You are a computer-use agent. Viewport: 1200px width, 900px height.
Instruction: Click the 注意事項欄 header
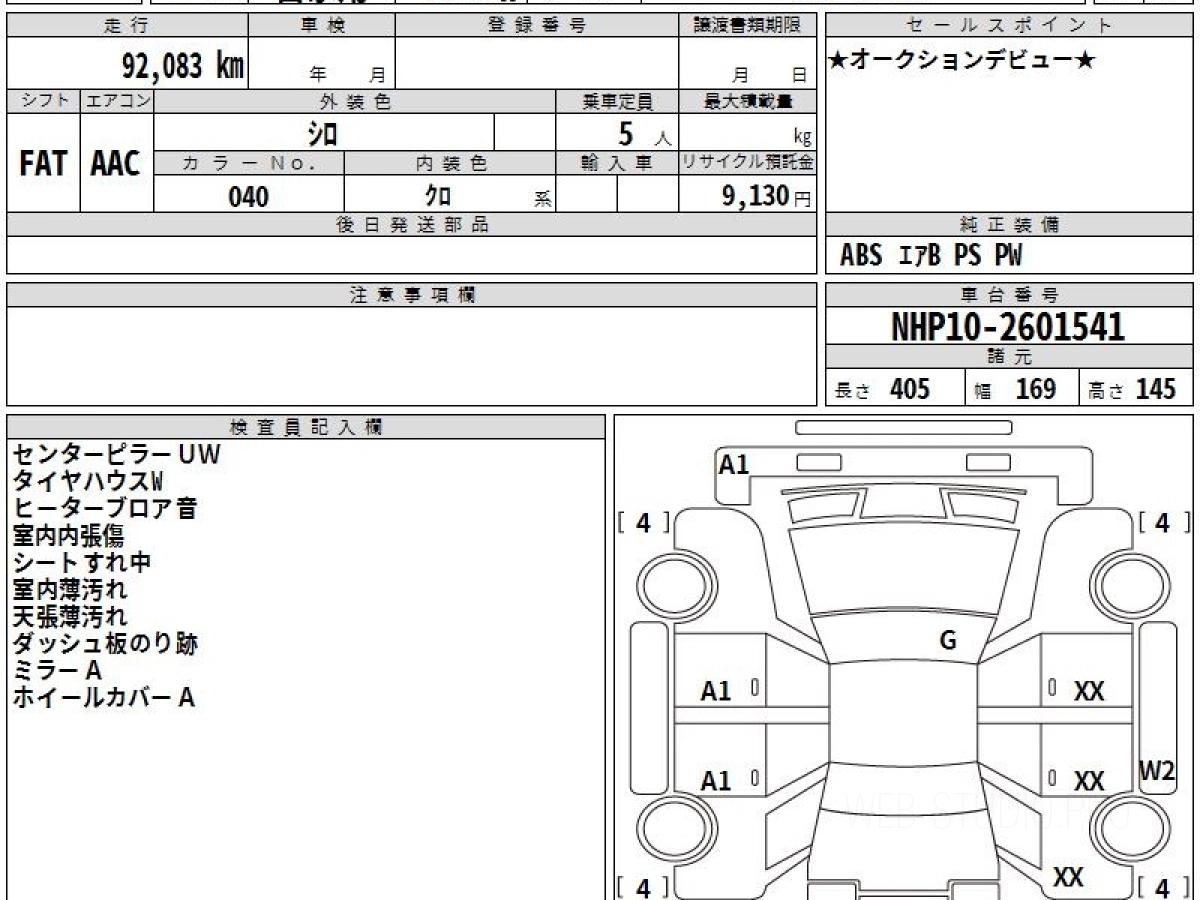[x=411, y=295]
